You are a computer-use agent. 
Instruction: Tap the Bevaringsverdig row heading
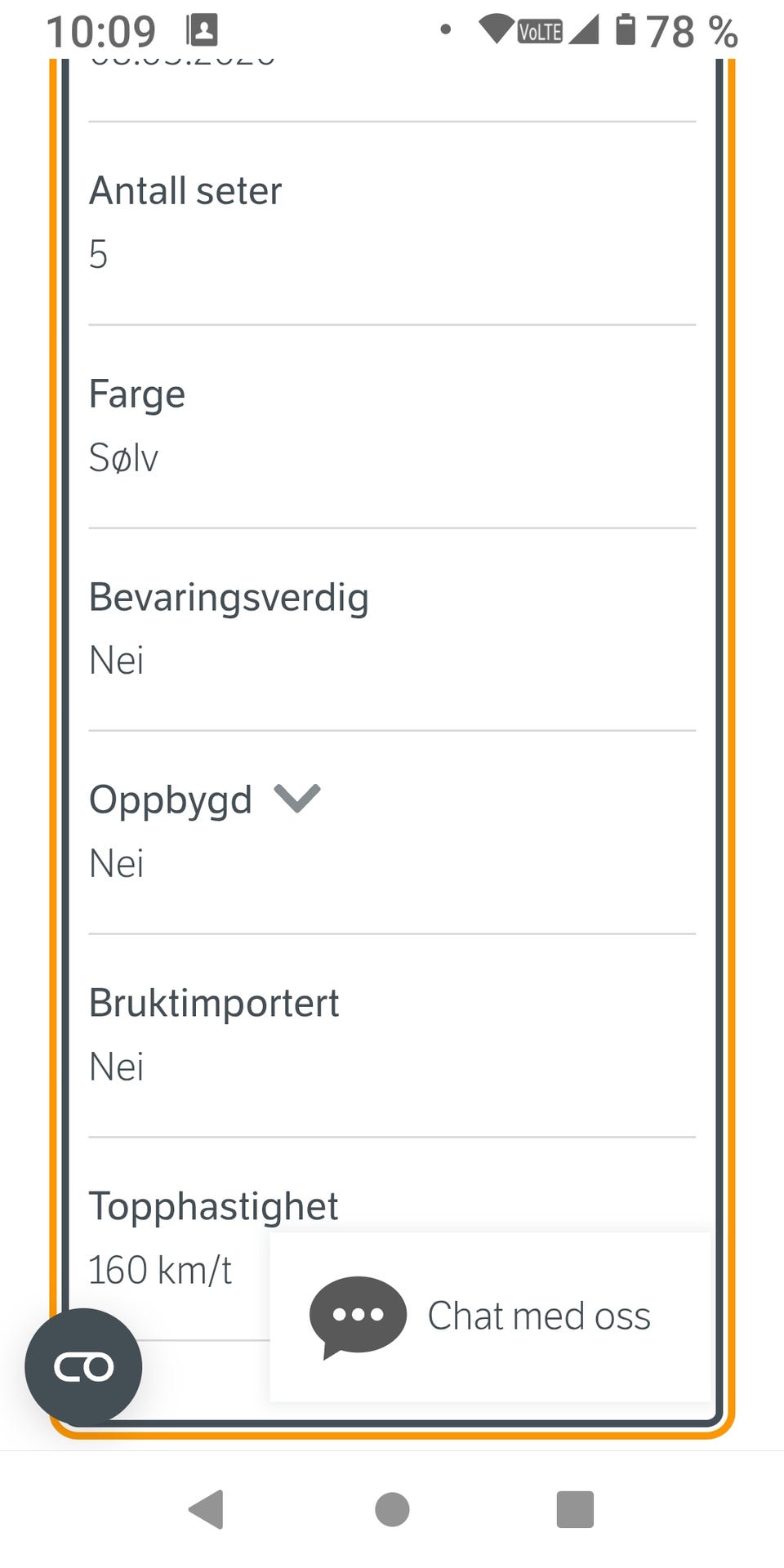pos(229,597)
